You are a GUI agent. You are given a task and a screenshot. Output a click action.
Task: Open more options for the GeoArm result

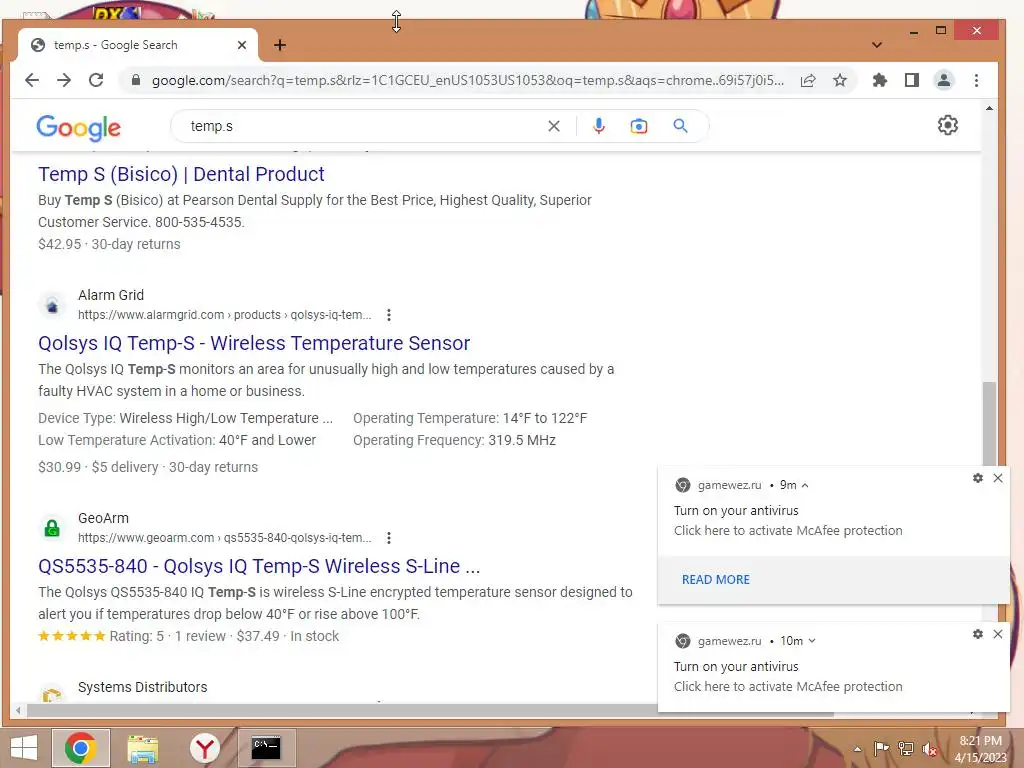pyautogui.click(x=389, y=537)
